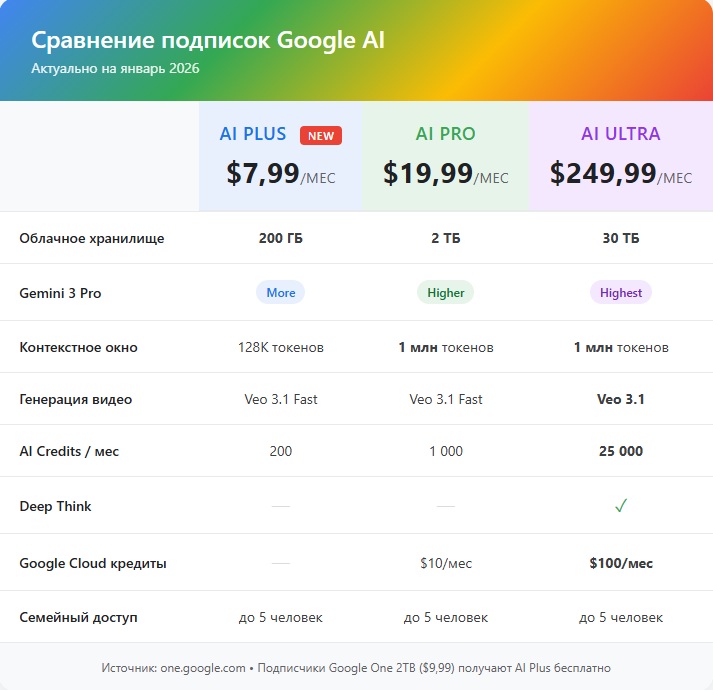Click the Google Cloud credits dash for AI Plus
The width and height of the screenshot is (713, 690).
pyautogui.click(x=281, y=563)
